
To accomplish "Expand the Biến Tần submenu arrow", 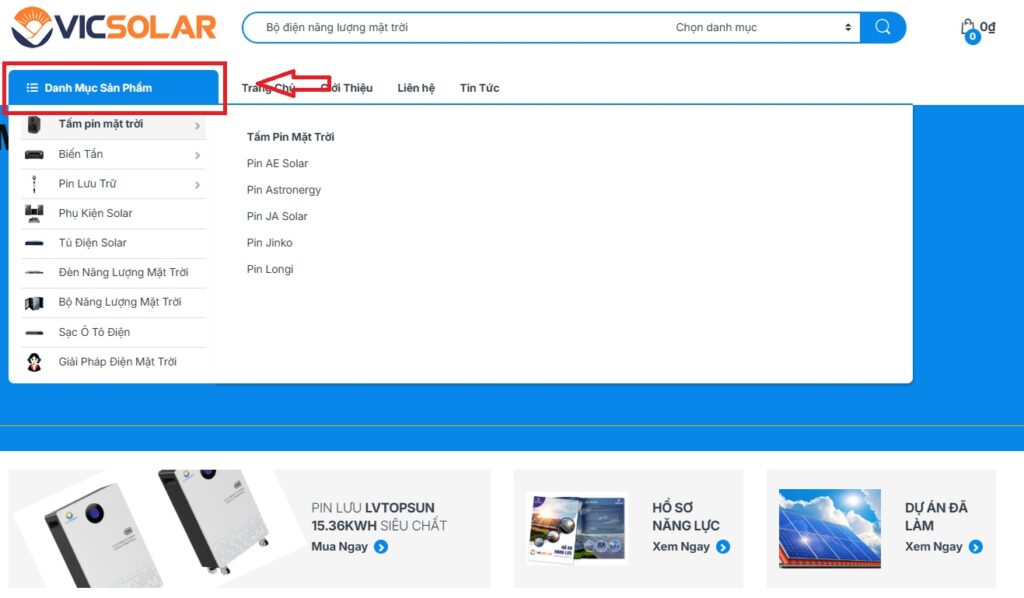I will (x=197, y=155).
